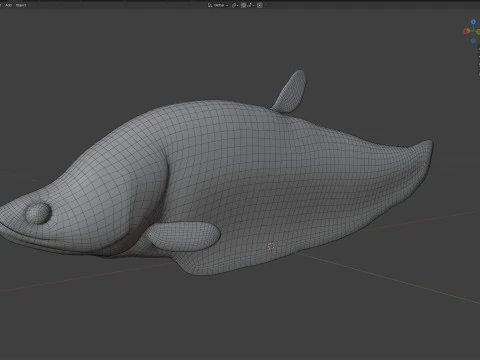Select the dolphin's eye sphere object
The image size is (480, 360).
(x=39, y=213)
